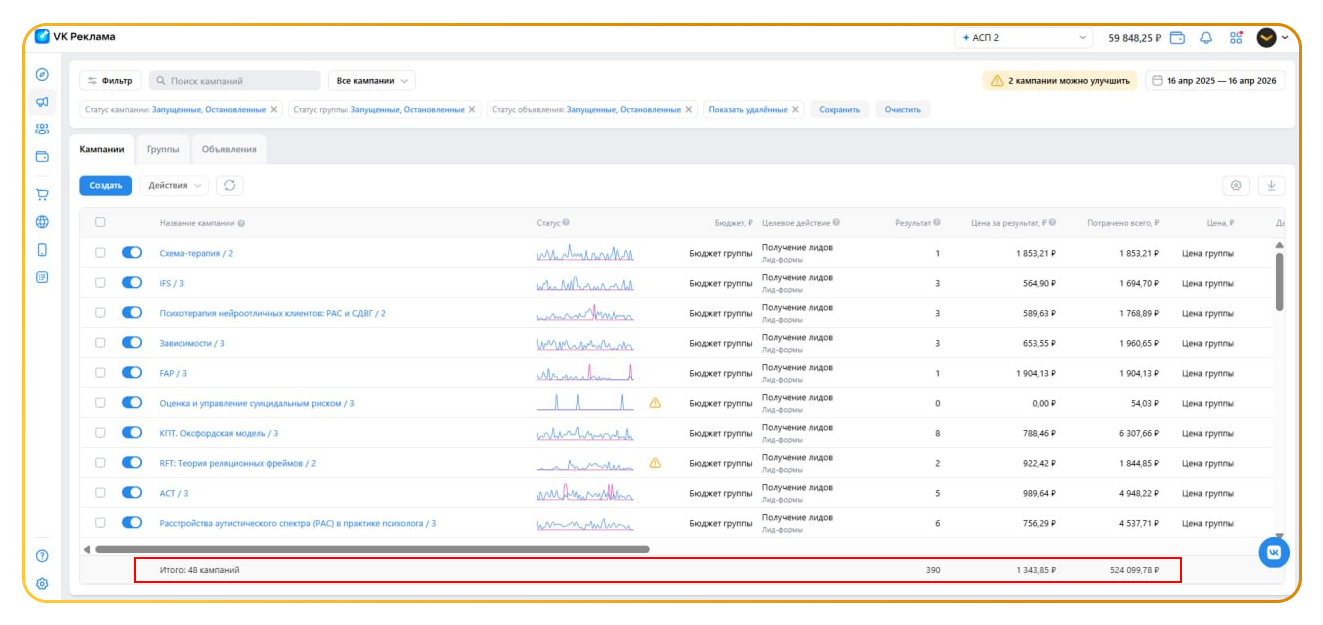This screenshot has height=625, width=1323.
Task: Open campaign link Зависимости / 3
Action: click(192, 343)
